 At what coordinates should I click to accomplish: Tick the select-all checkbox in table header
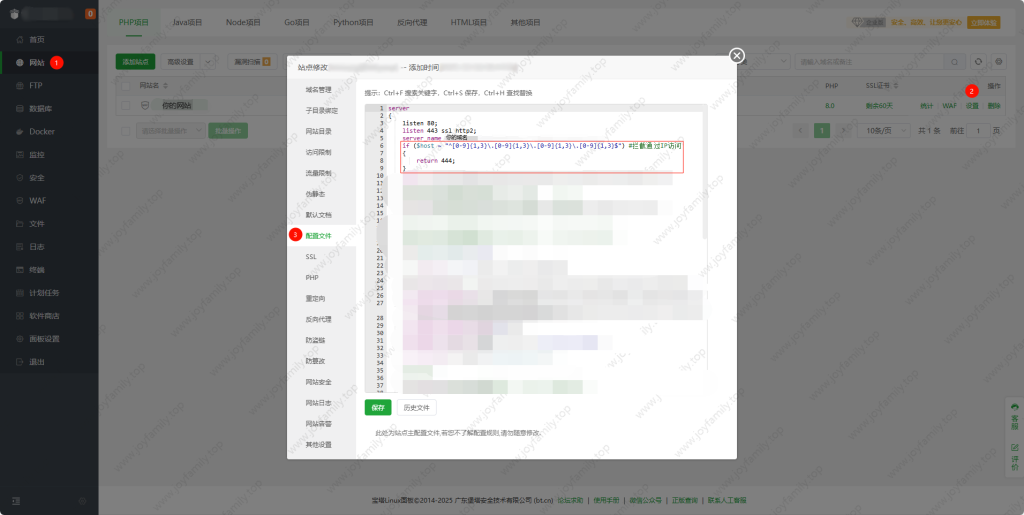point(126,86)
